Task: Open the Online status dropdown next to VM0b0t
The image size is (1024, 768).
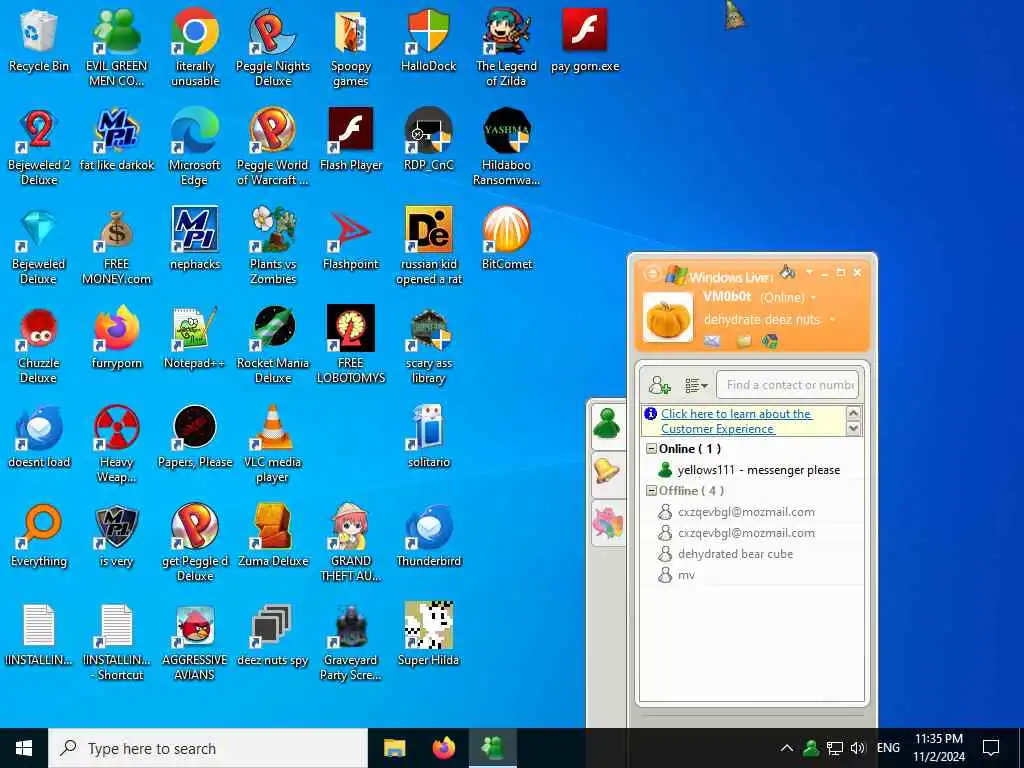Action: [x=813, y=298]
